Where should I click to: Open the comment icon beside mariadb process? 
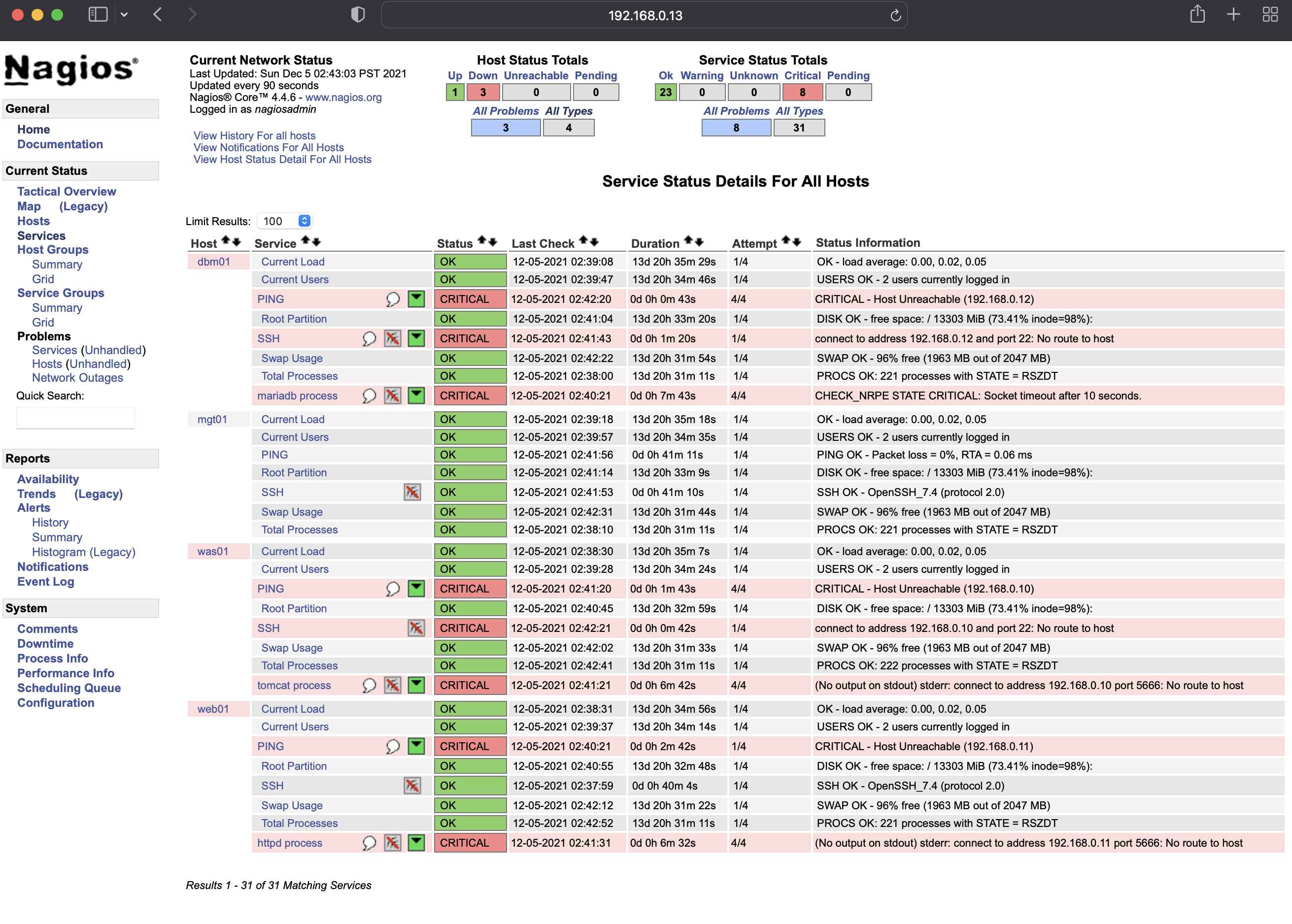[369, 396]
